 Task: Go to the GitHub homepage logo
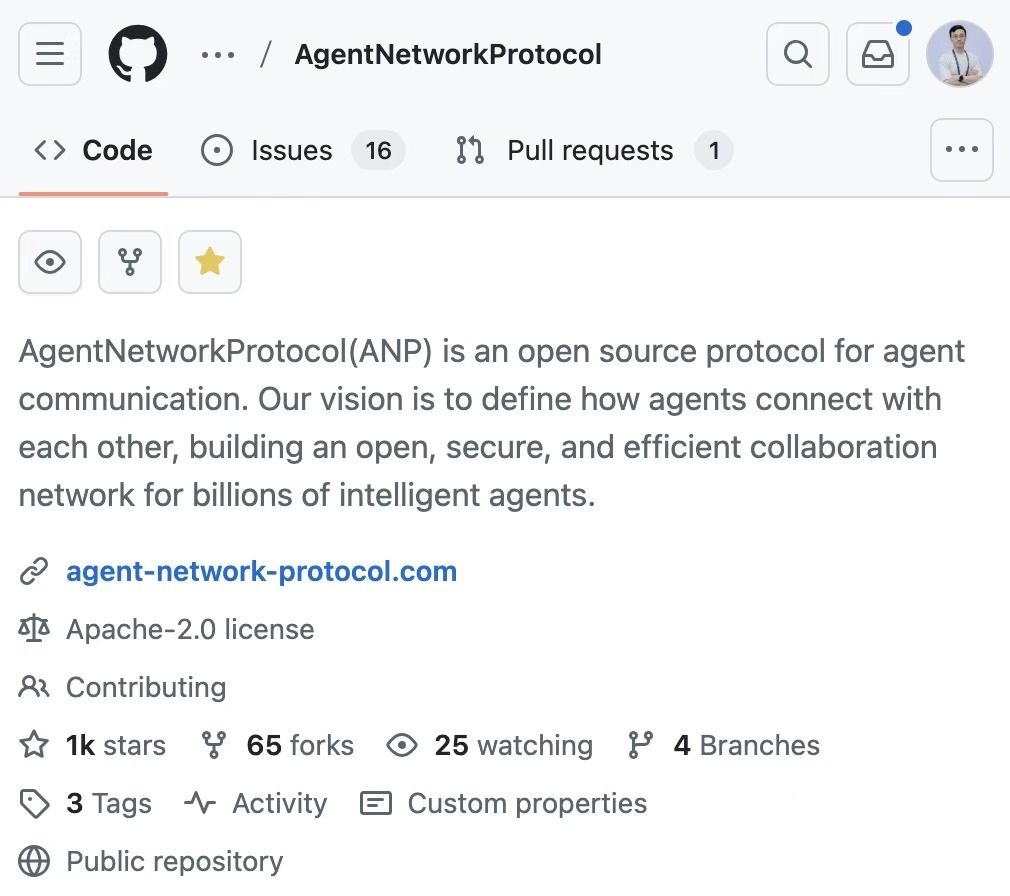click(x=138, y=54)
